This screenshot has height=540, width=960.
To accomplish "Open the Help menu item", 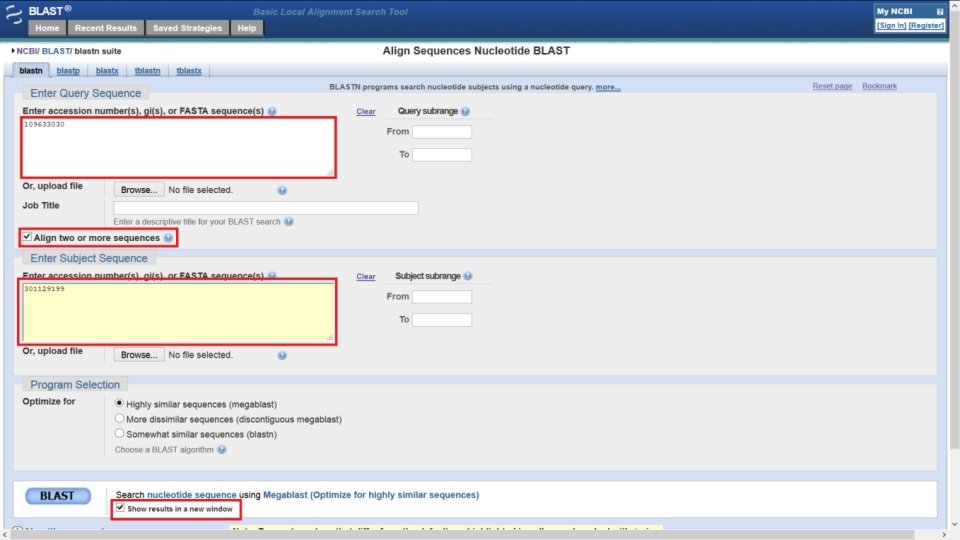I will 247,28.
